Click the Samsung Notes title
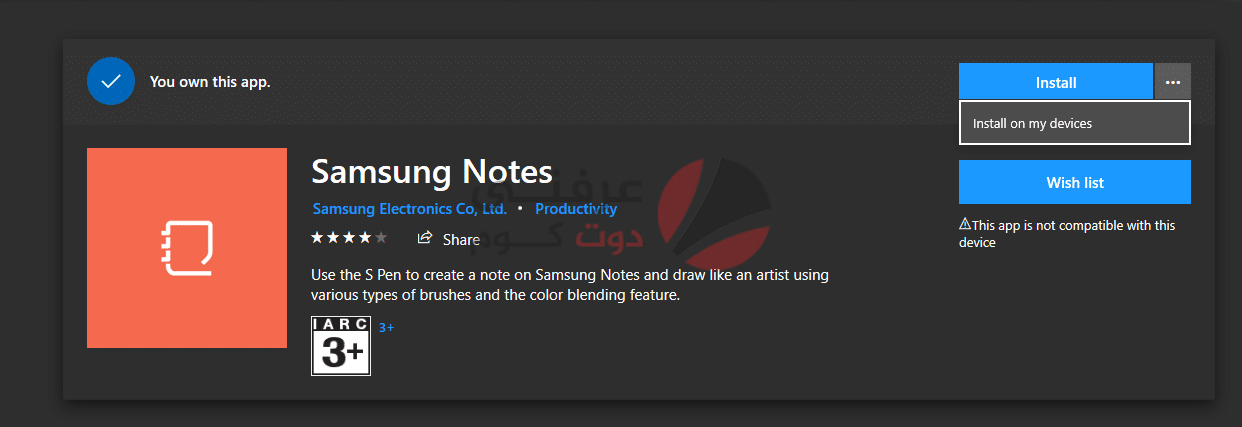The width and height of the screenshot is (1242, 427). pyautogui.click(x=432, y=171)
